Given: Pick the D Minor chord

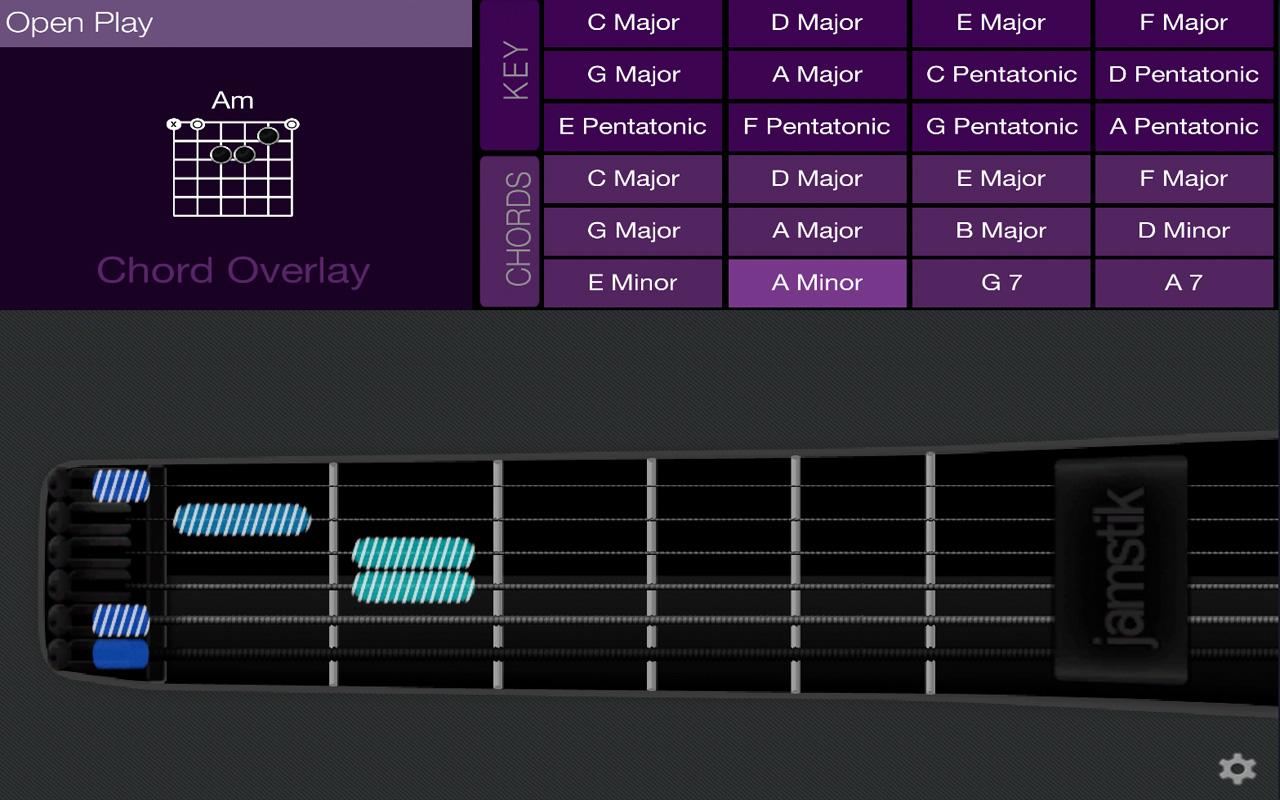Looking at the screenshot, I should (x=1184, y=231).
